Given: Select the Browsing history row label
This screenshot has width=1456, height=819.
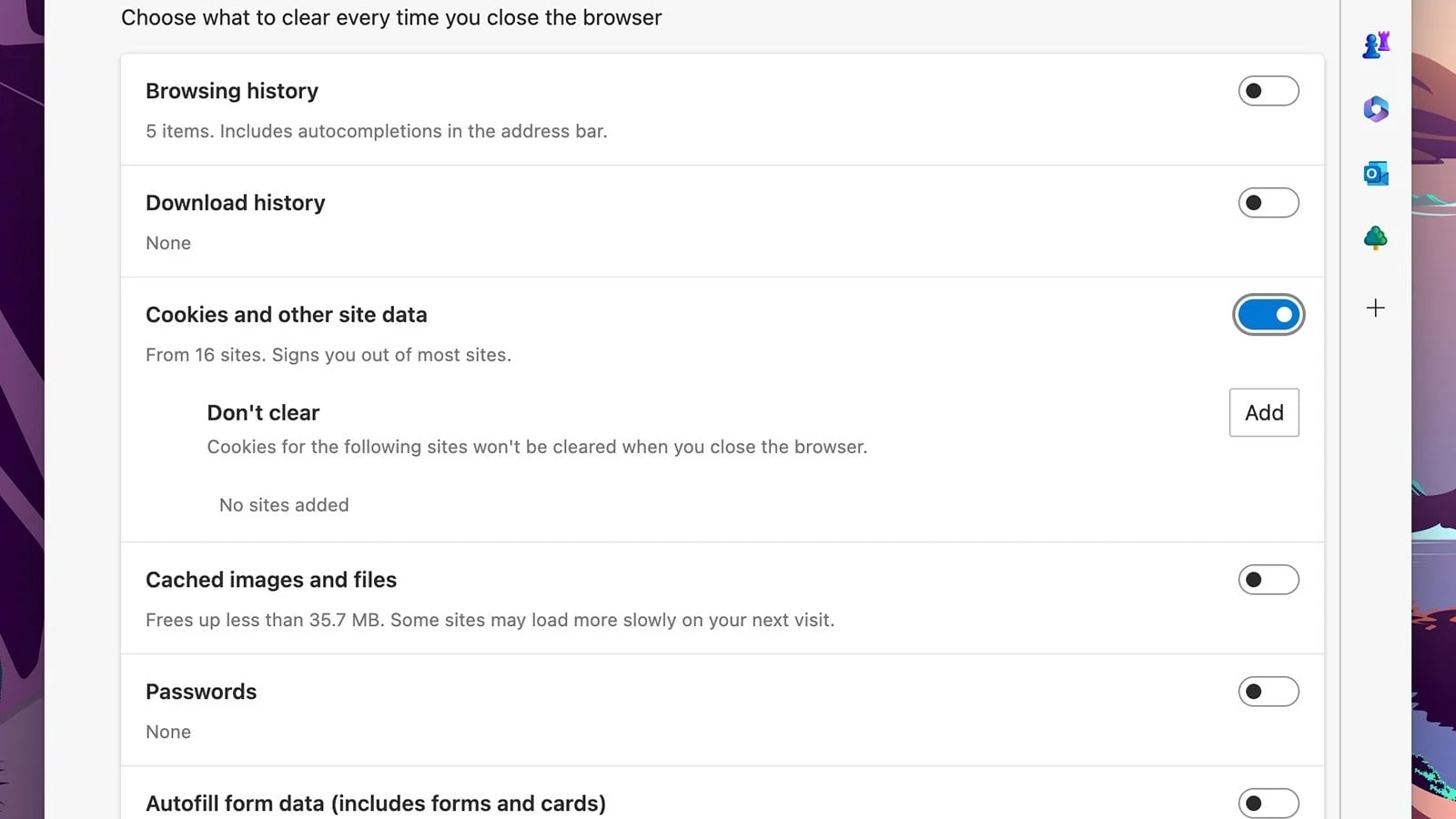Looking at the screenshot, I should 232,91.
